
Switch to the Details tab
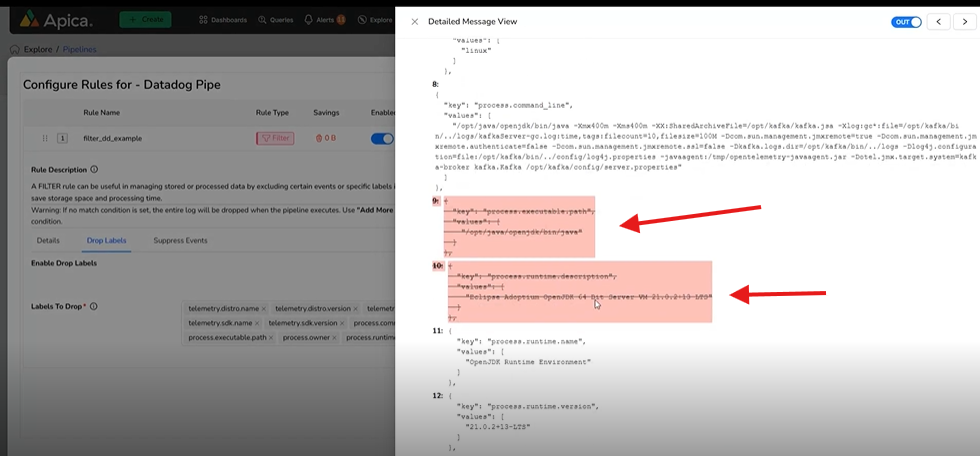48,241
